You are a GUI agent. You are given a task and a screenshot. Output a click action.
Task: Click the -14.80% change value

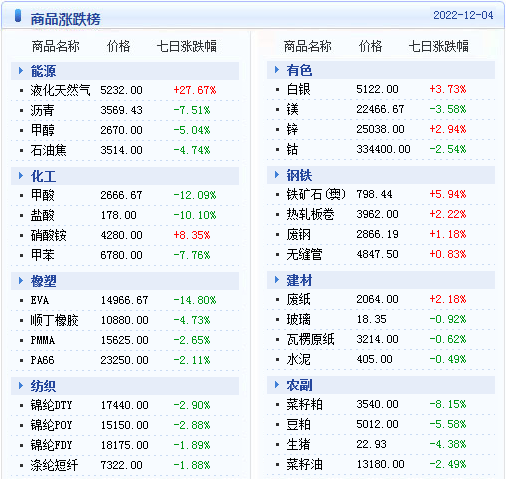195,300
